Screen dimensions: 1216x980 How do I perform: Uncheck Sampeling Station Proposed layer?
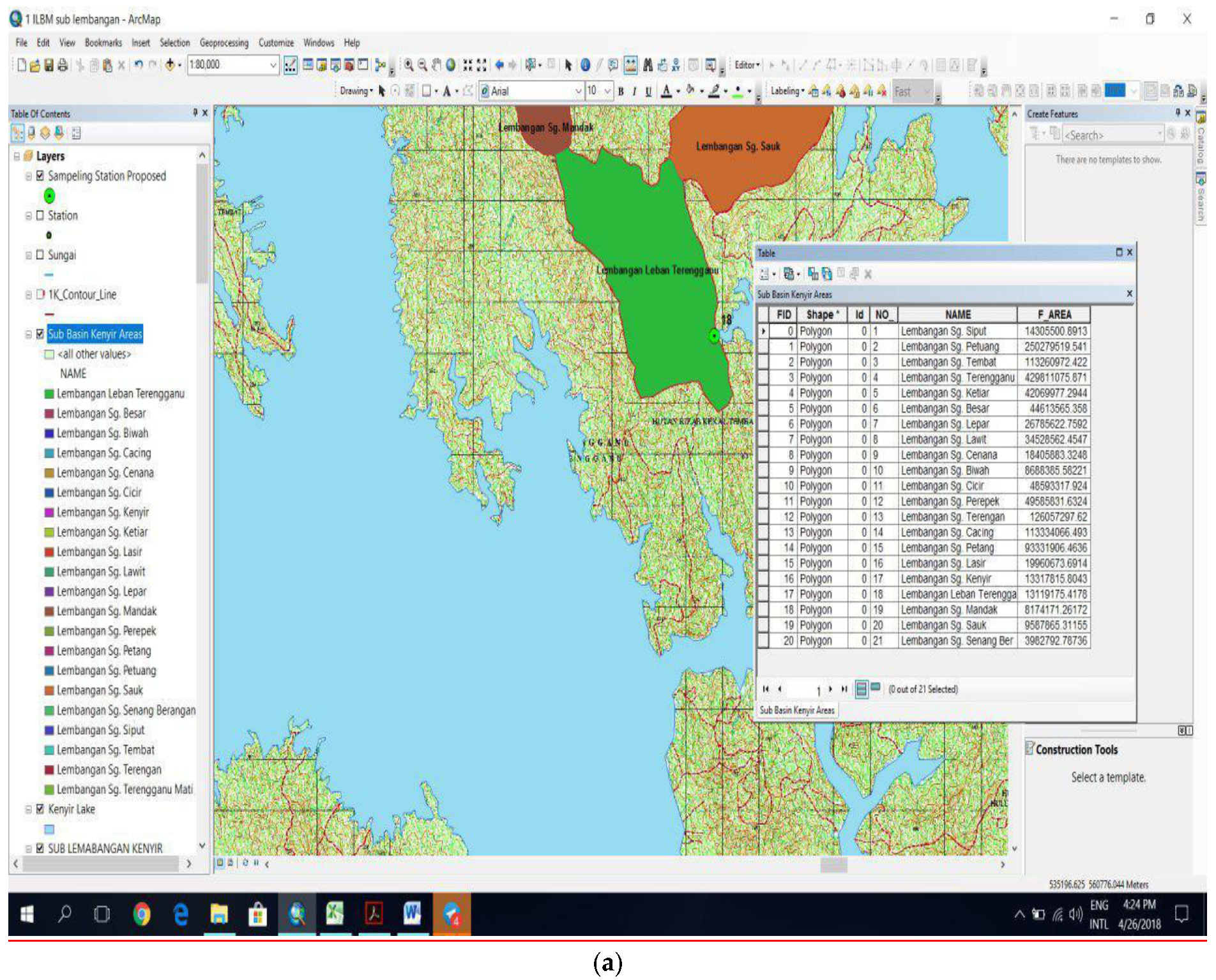click(x=40, y=176)
